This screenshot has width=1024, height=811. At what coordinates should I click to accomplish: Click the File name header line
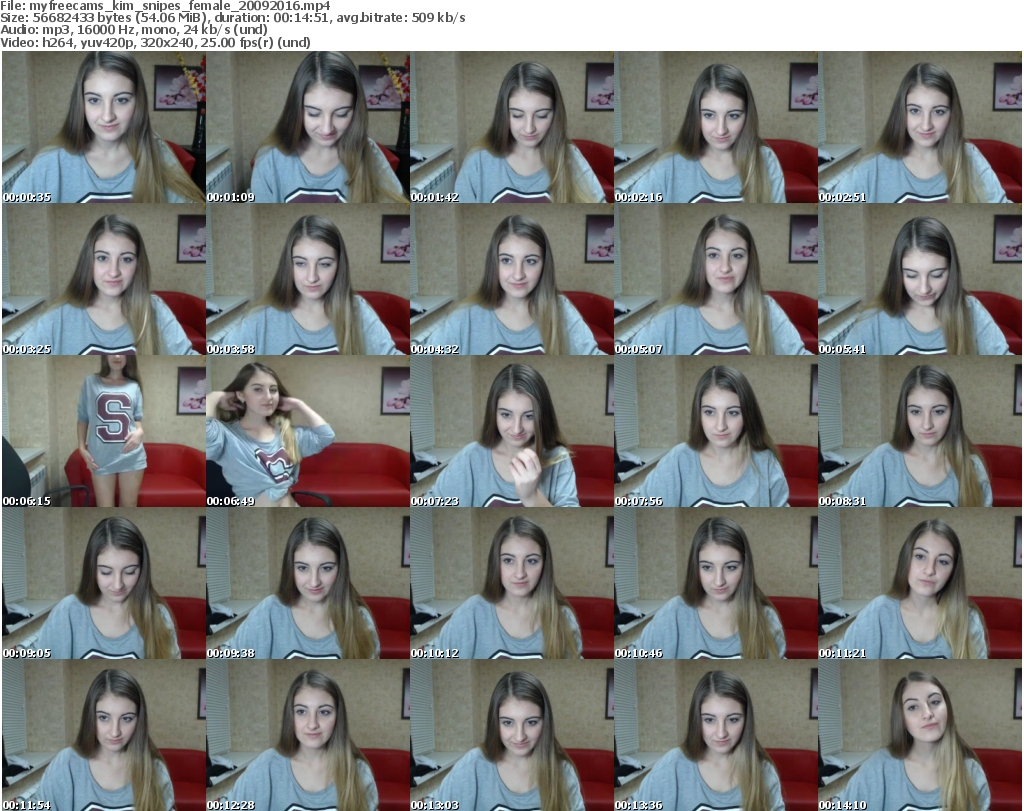[166, 6]
